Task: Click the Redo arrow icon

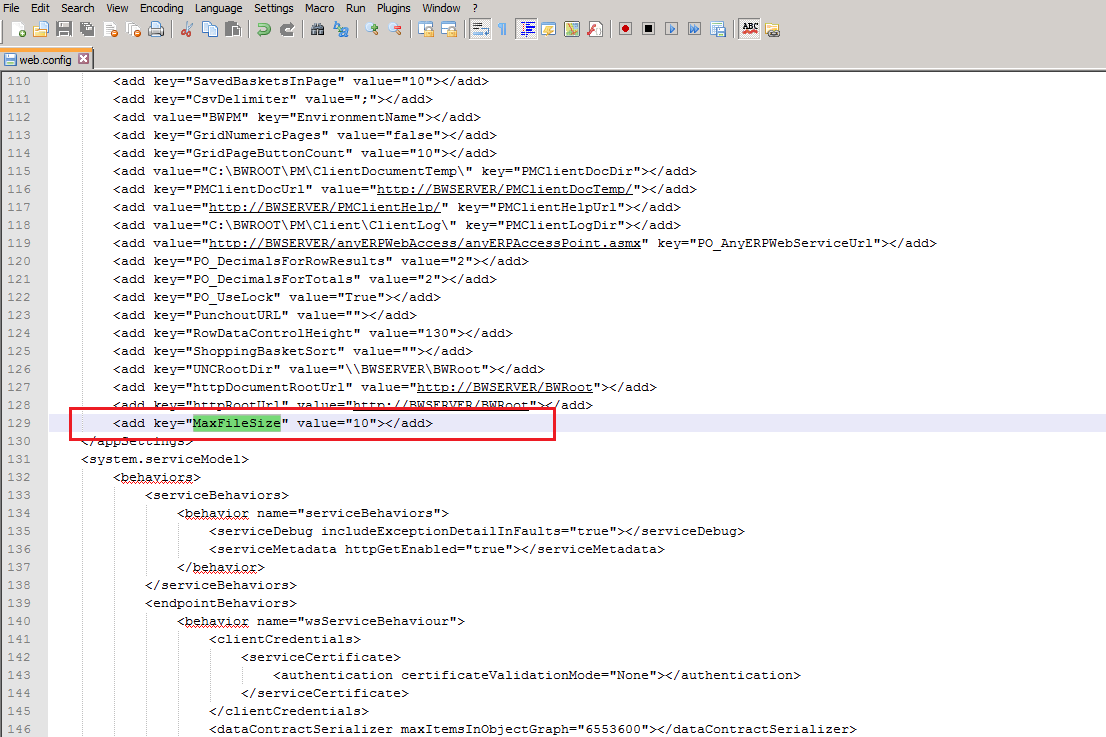Action: tap(287, 30)
